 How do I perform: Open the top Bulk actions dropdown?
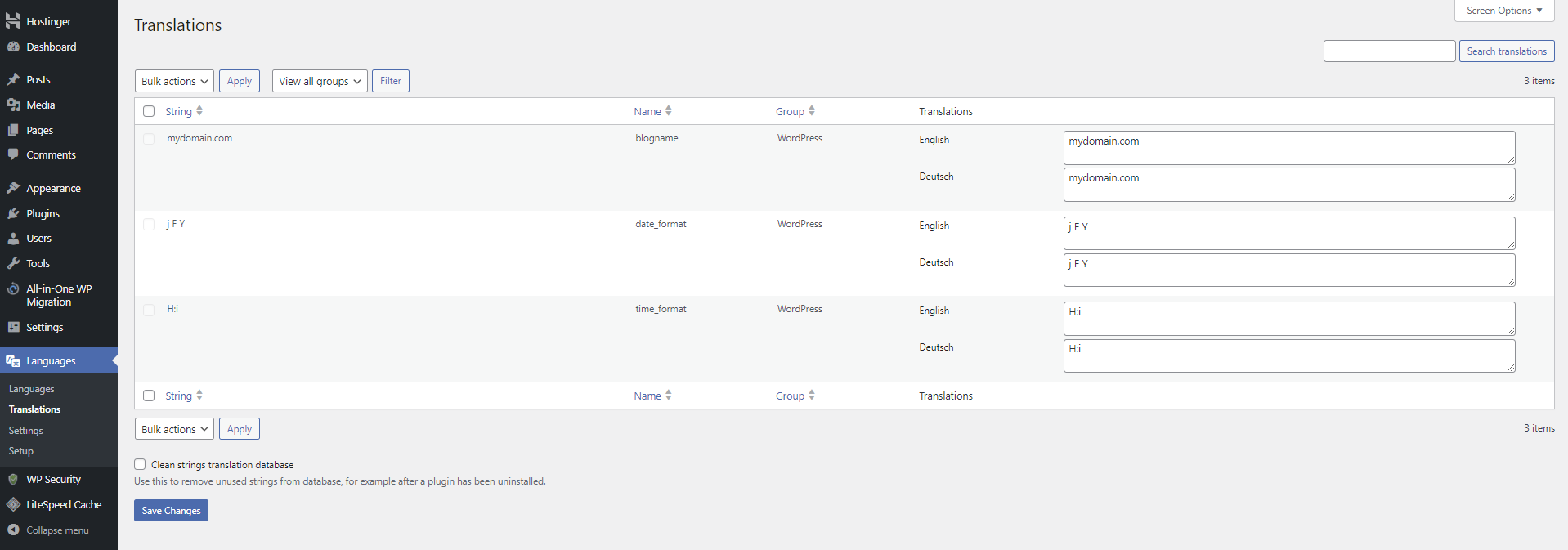(174, 81)
